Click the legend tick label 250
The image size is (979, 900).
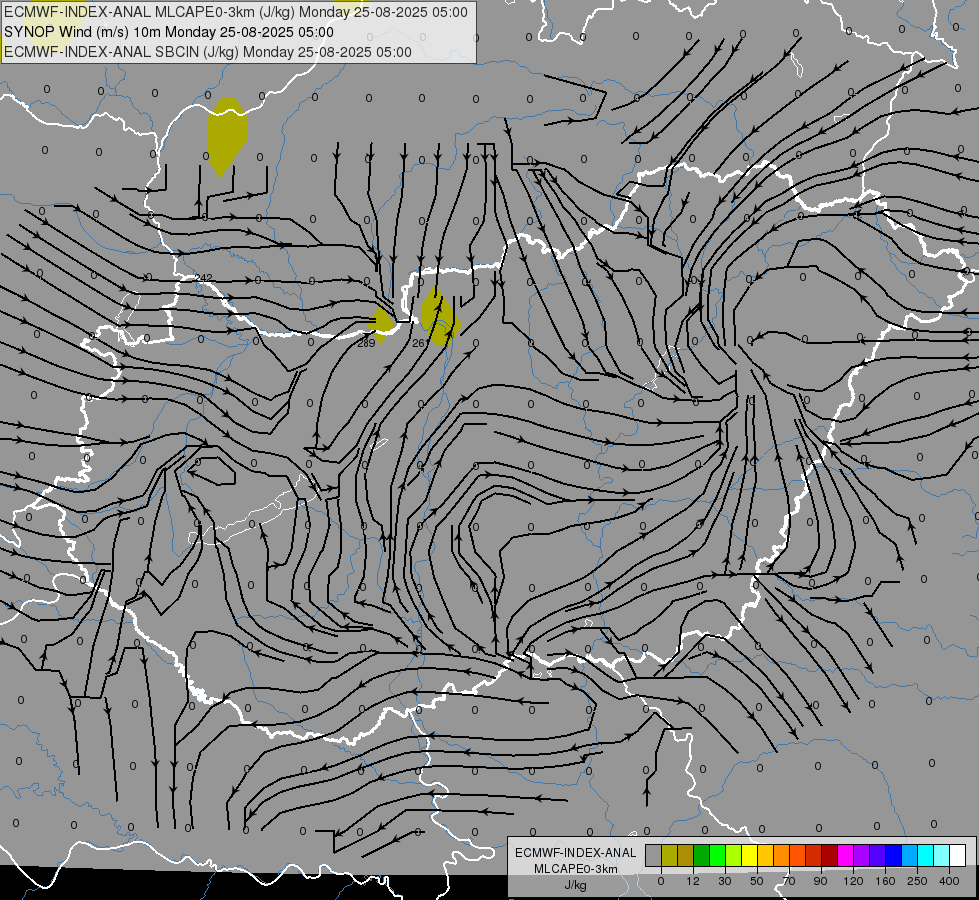[x=917, y=881]
